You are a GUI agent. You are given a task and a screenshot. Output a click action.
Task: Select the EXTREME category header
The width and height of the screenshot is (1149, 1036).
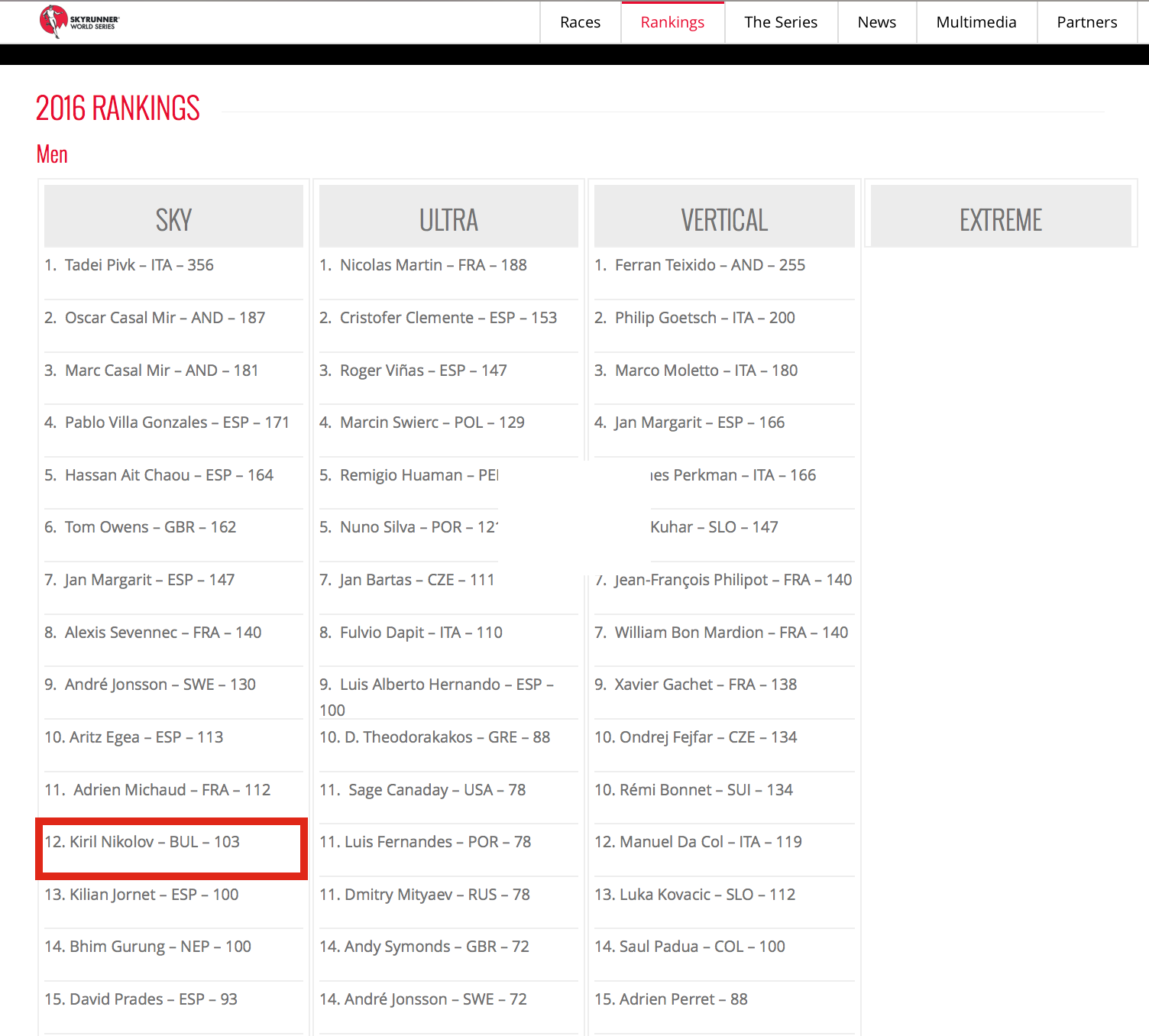pos(1000,219)
